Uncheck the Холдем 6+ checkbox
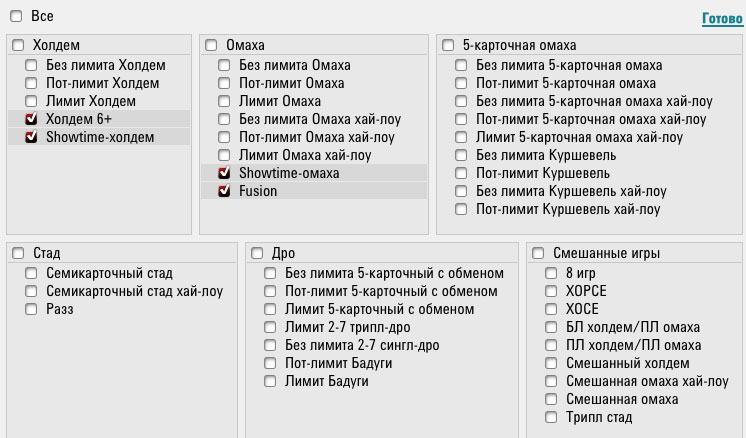The width and height of the screenshot is (746, 438). (31, 119)
